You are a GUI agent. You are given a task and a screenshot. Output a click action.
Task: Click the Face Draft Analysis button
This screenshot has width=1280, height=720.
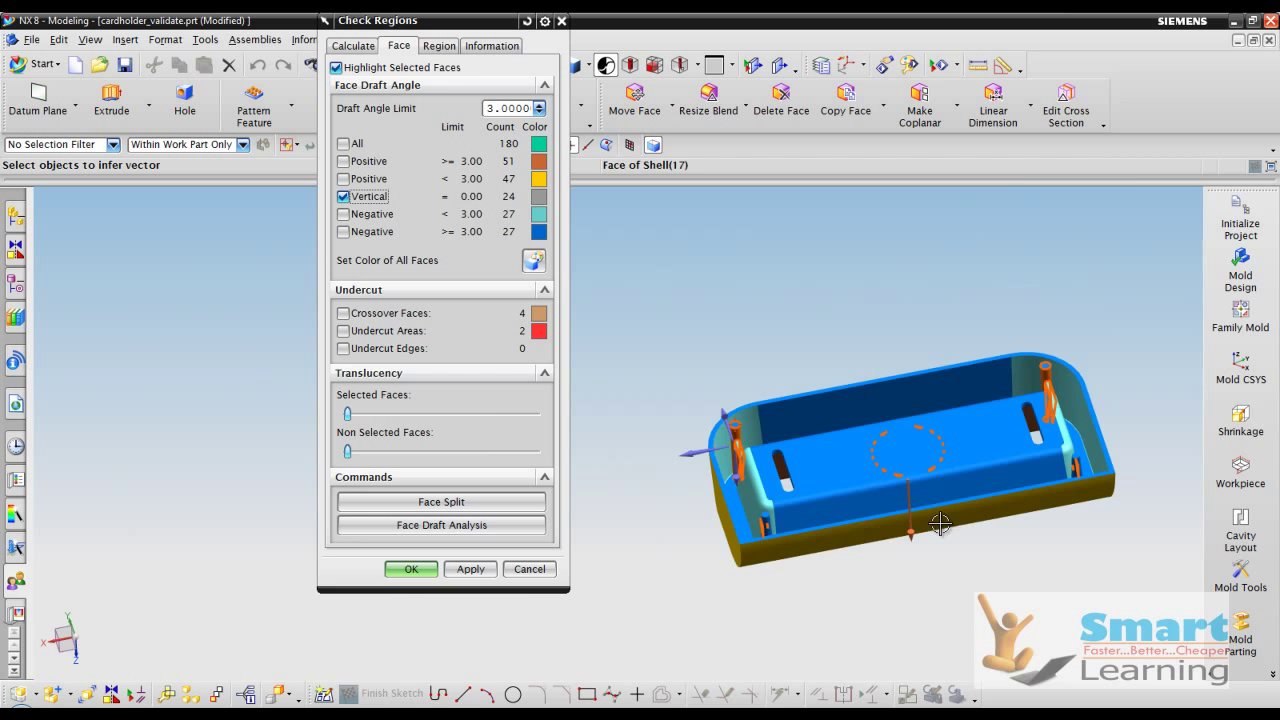click(x=441, y=525)
